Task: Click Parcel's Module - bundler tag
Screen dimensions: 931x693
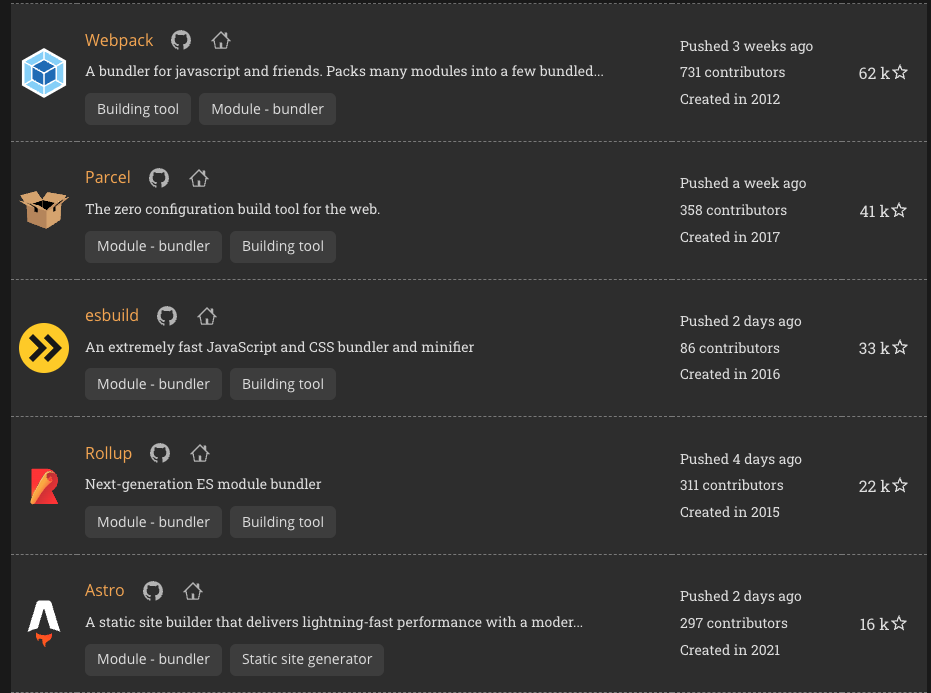Action: click(153, 246)
